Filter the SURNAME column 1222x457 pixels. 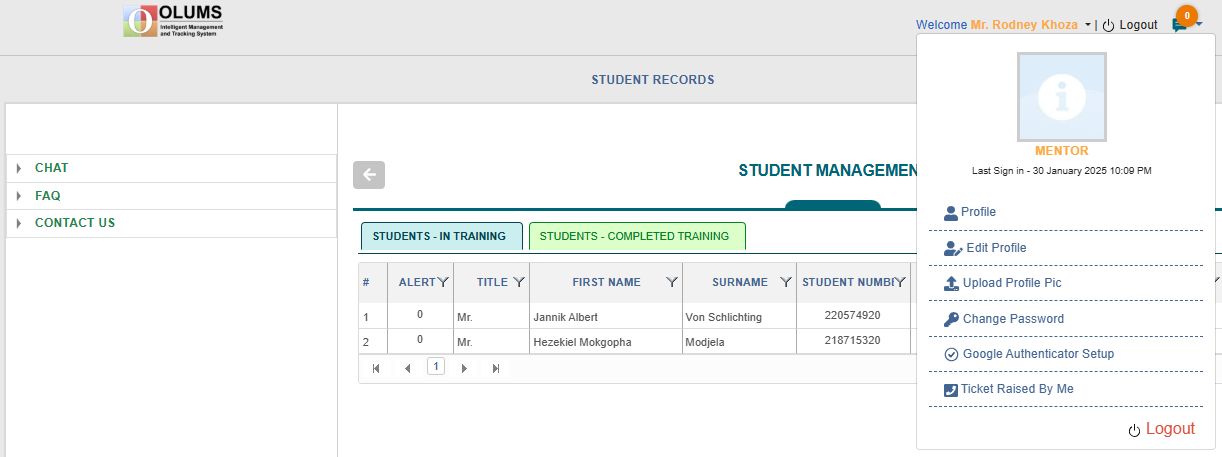pyautogui.click(x=786, y=282)
